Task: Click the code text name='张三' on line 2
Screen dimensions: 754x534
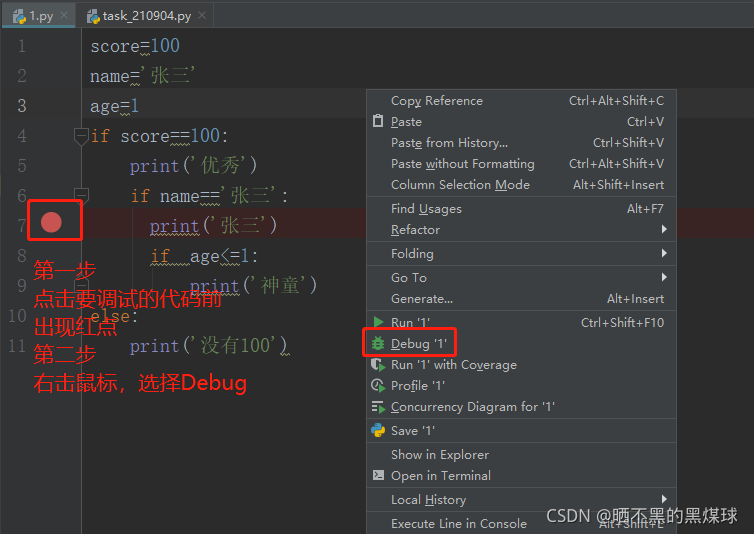Action: coord(142,76)
